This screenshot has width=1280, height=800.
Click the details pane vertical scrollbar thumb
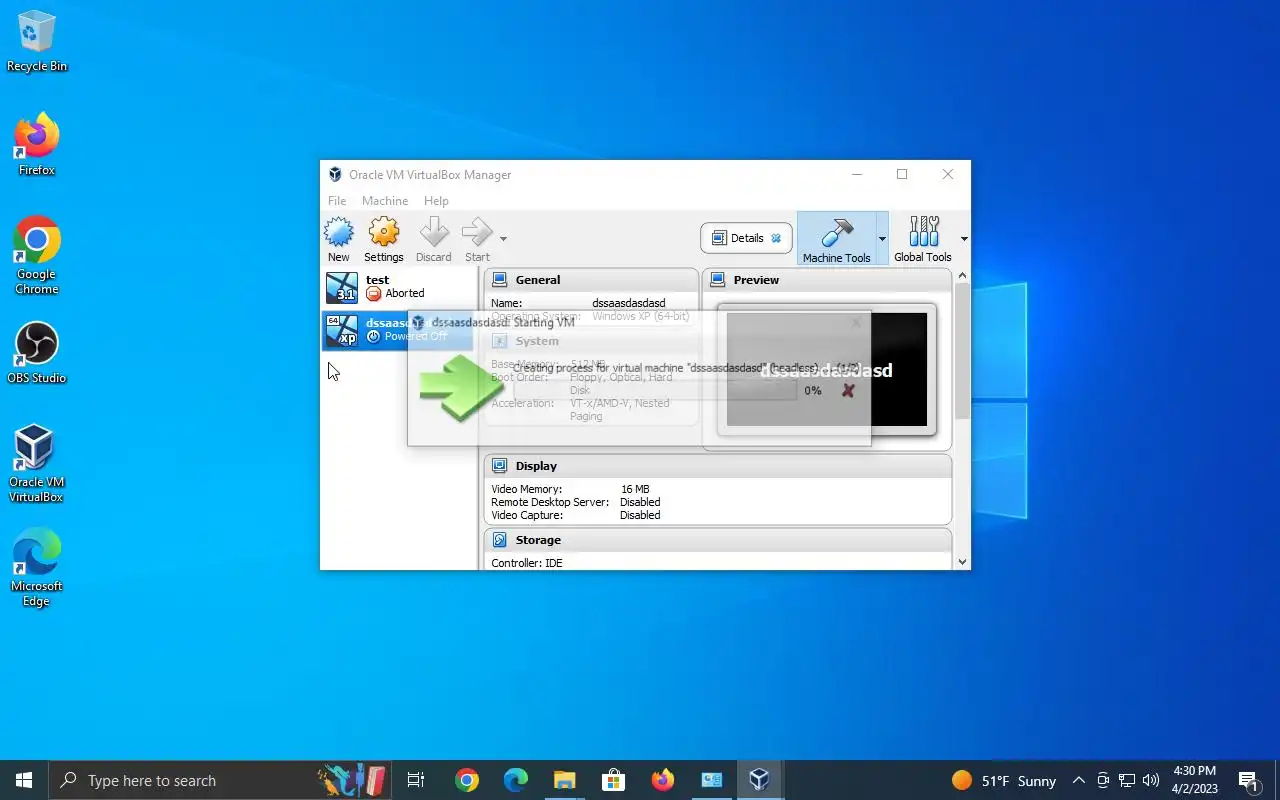963,350
